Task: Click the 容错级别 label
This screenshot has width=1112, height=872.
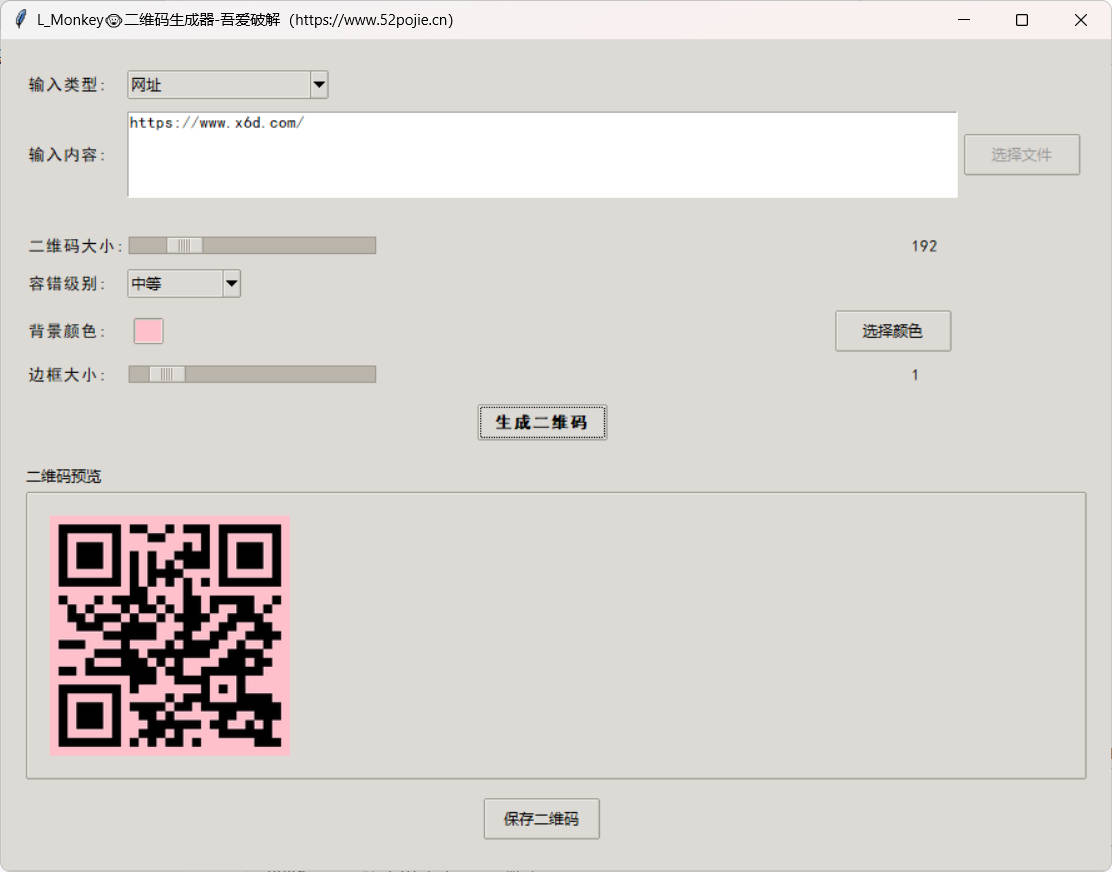Action: 67,284
